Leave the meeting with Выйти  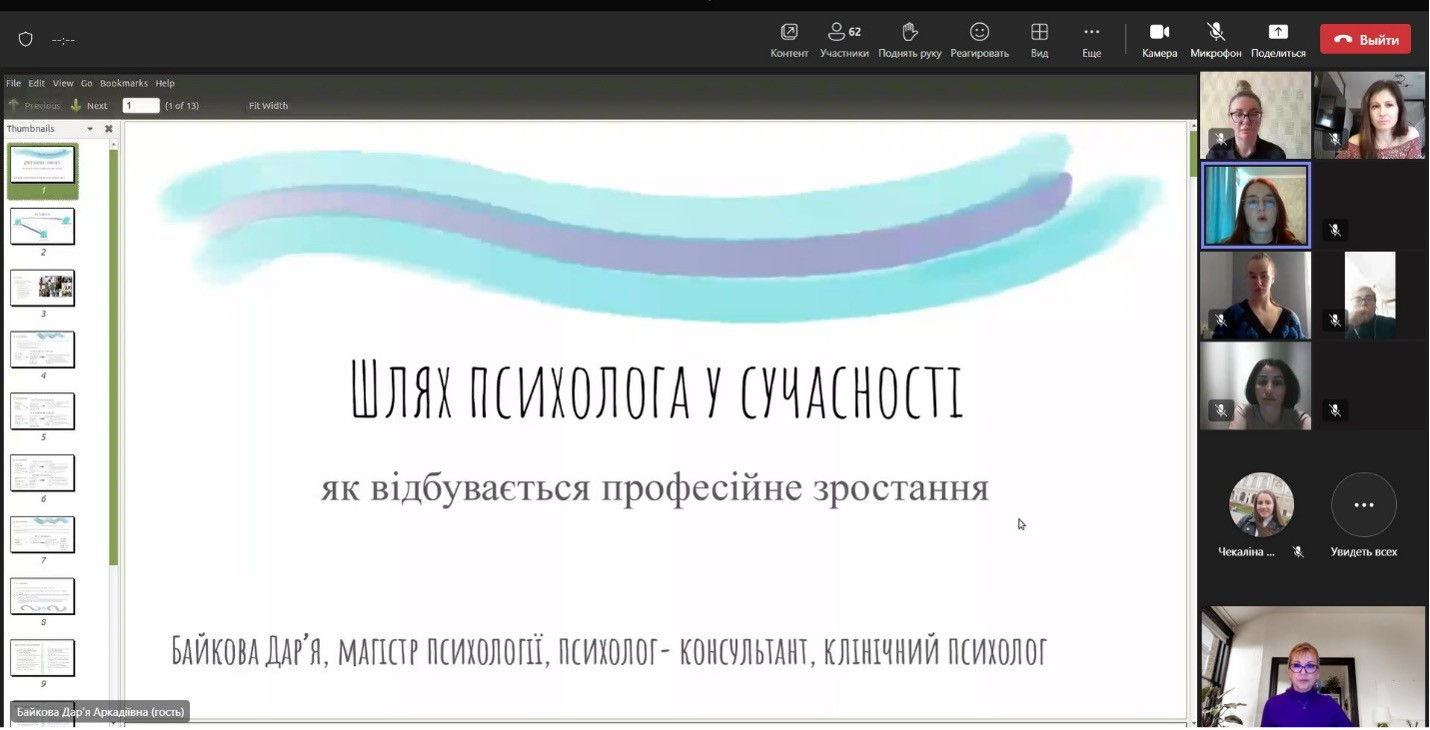(1365, 39)
